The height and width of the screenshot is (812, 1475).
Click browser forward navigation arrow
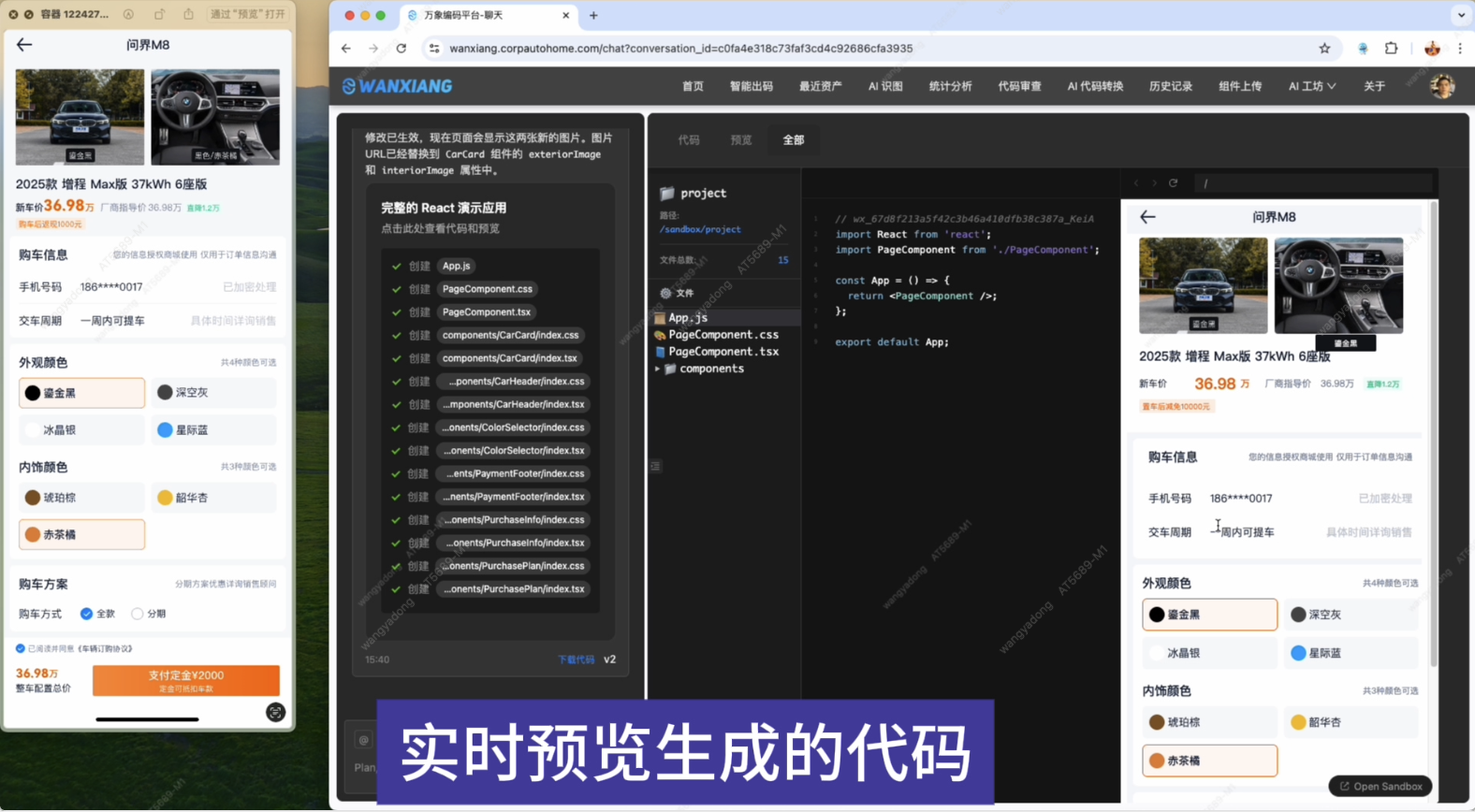click(373, 49)
